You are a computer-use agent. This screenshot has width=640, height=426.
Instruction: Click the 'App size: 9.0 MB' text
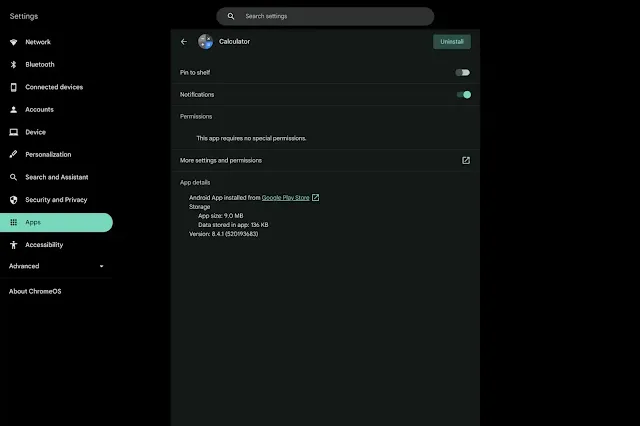pyautogui.click(x=221, y=216)
